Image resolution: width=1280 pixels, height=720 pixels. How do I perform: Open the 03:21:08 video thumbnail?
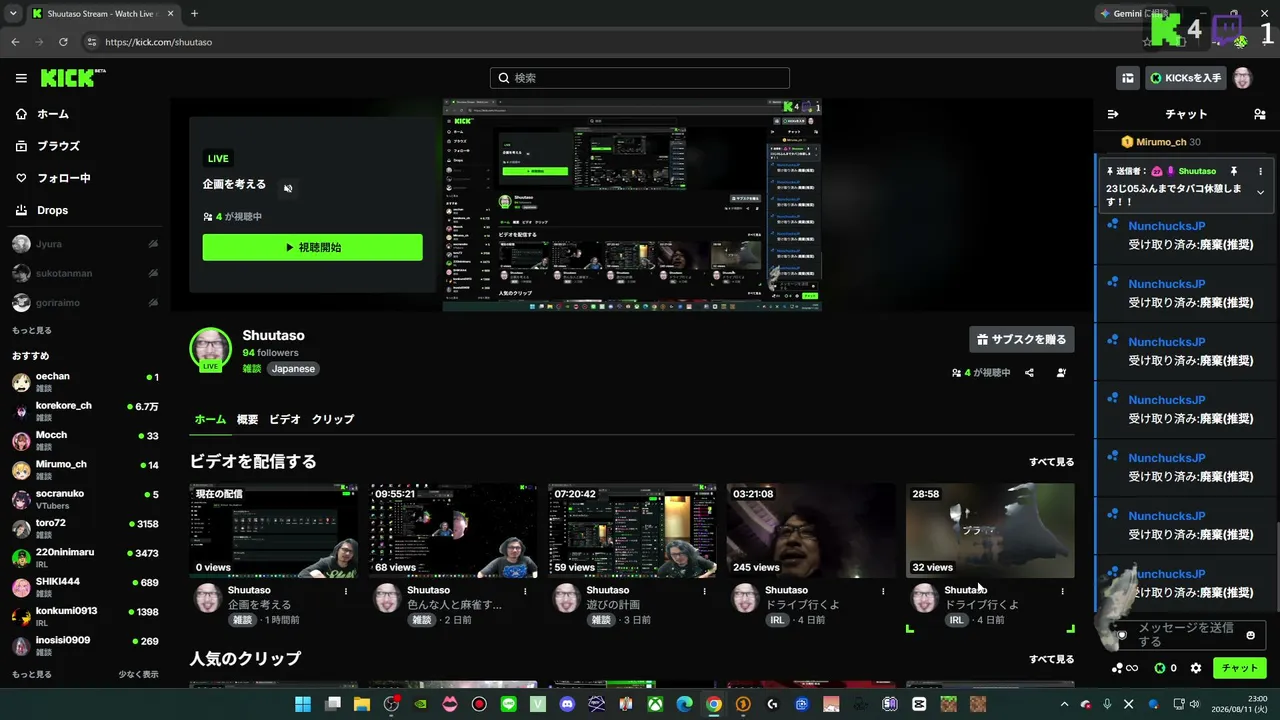click(811, 530)
